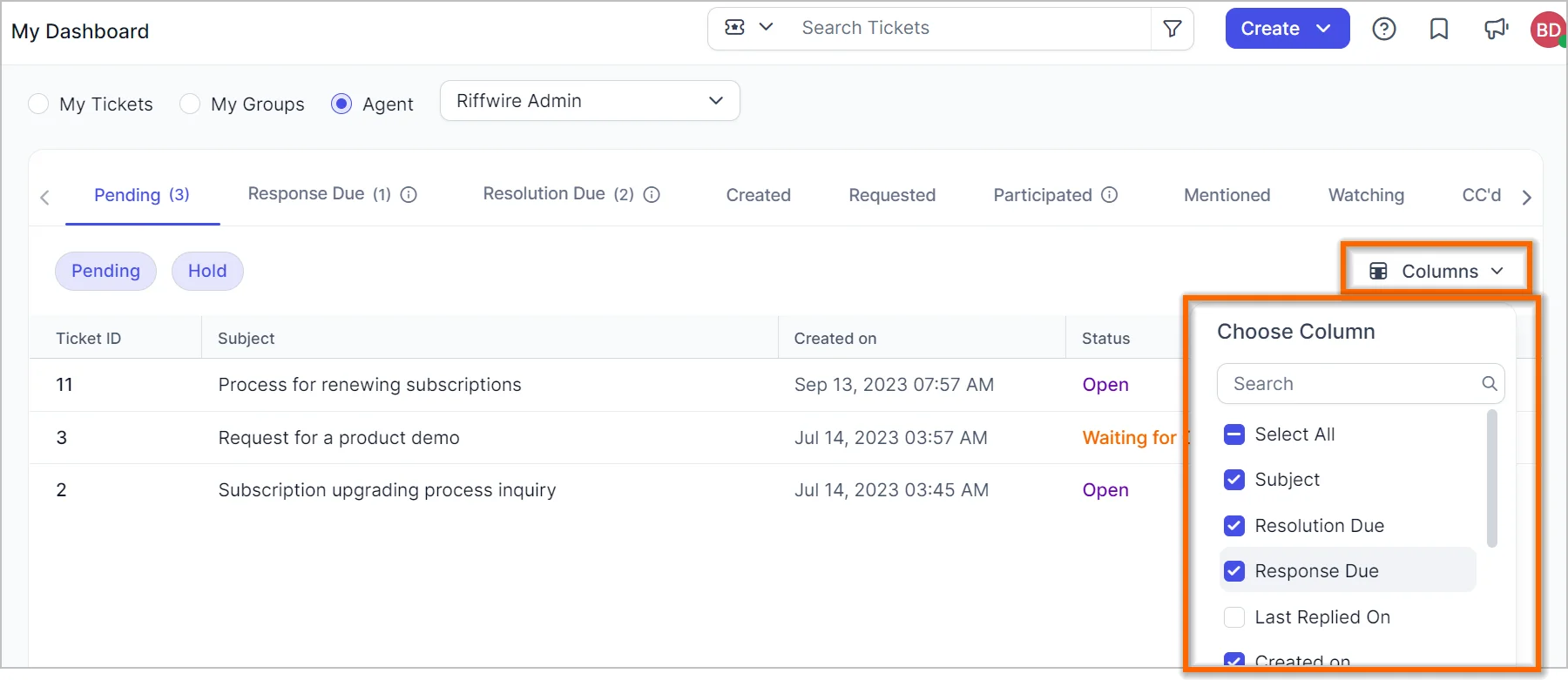1568x680 pixels.
Task: Switch to the Mentioned tab
Action: pyautogui.click(x=1227, y=195)
